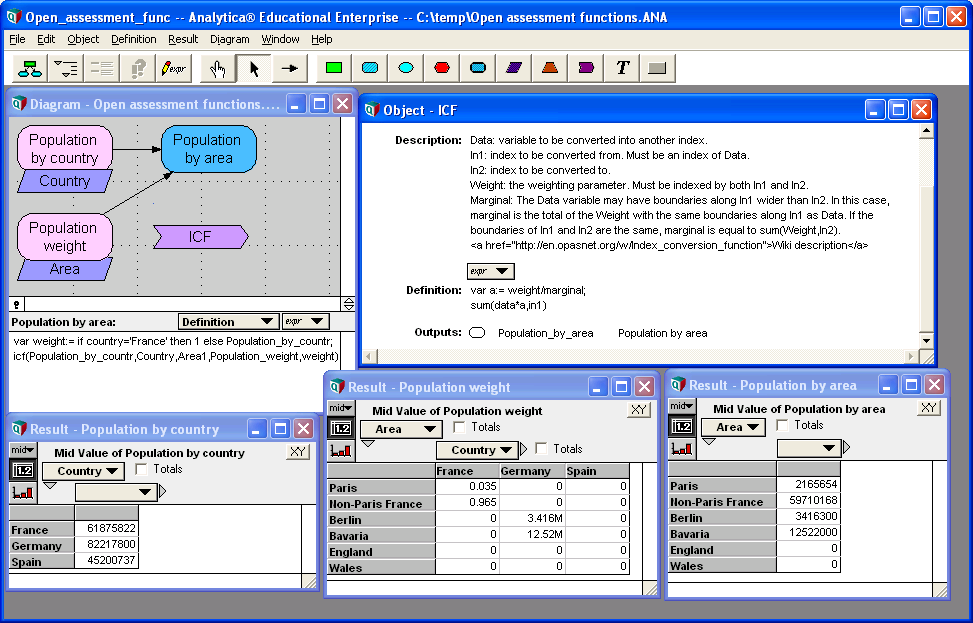Screen dimensions: 973x623
Task: Select the arrow pointer edit tool
Action: (x=254, y=68)
